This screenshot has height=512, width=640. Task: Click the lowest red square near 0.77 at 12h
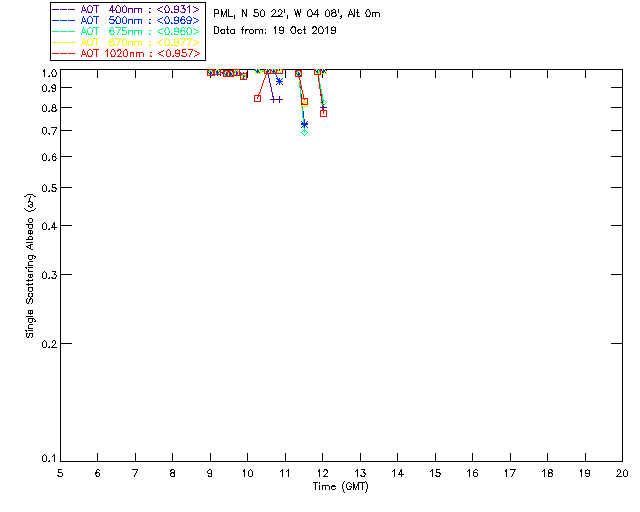pyautogui.click(x=324, y=114)
